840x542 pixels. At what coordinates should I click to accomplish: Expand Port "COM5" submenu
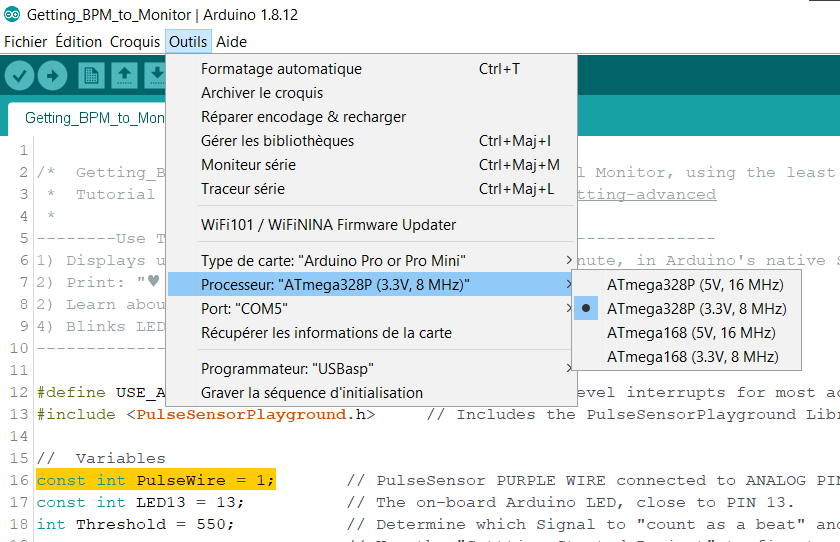[372, 309]
